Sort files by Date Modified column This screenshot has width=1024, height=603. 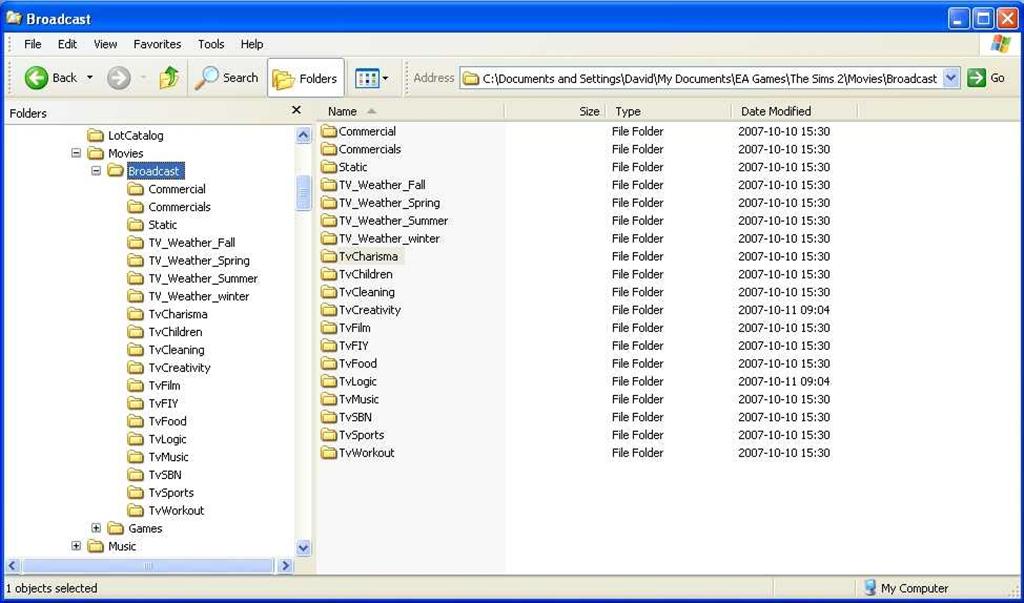pyautogui.click(x=794, y=112)
